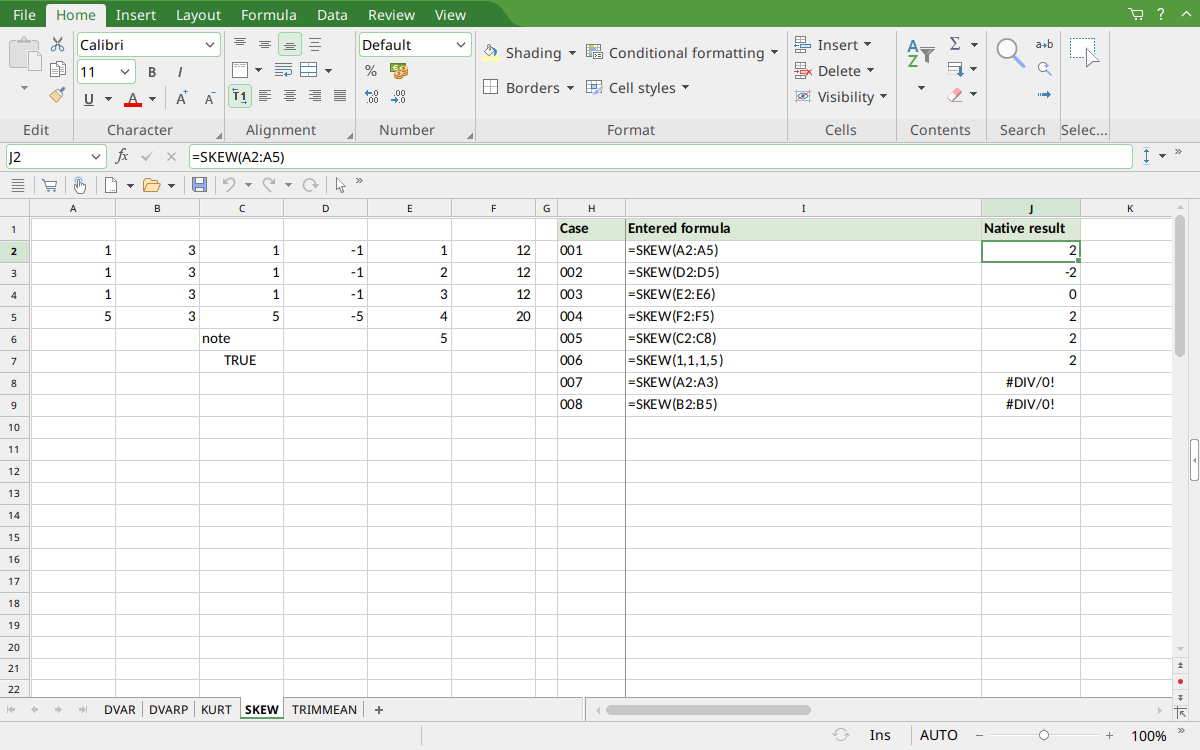This screenshot has height=750, width=1200.
Task: Toggle the text direction T1 button
Action: coord(240,96)
